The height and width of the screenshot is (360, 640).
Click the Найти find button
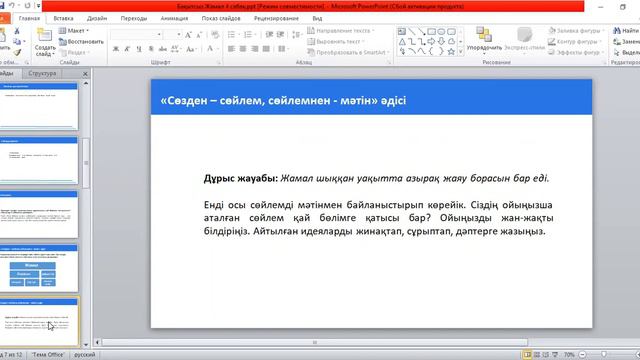point(626,31)
